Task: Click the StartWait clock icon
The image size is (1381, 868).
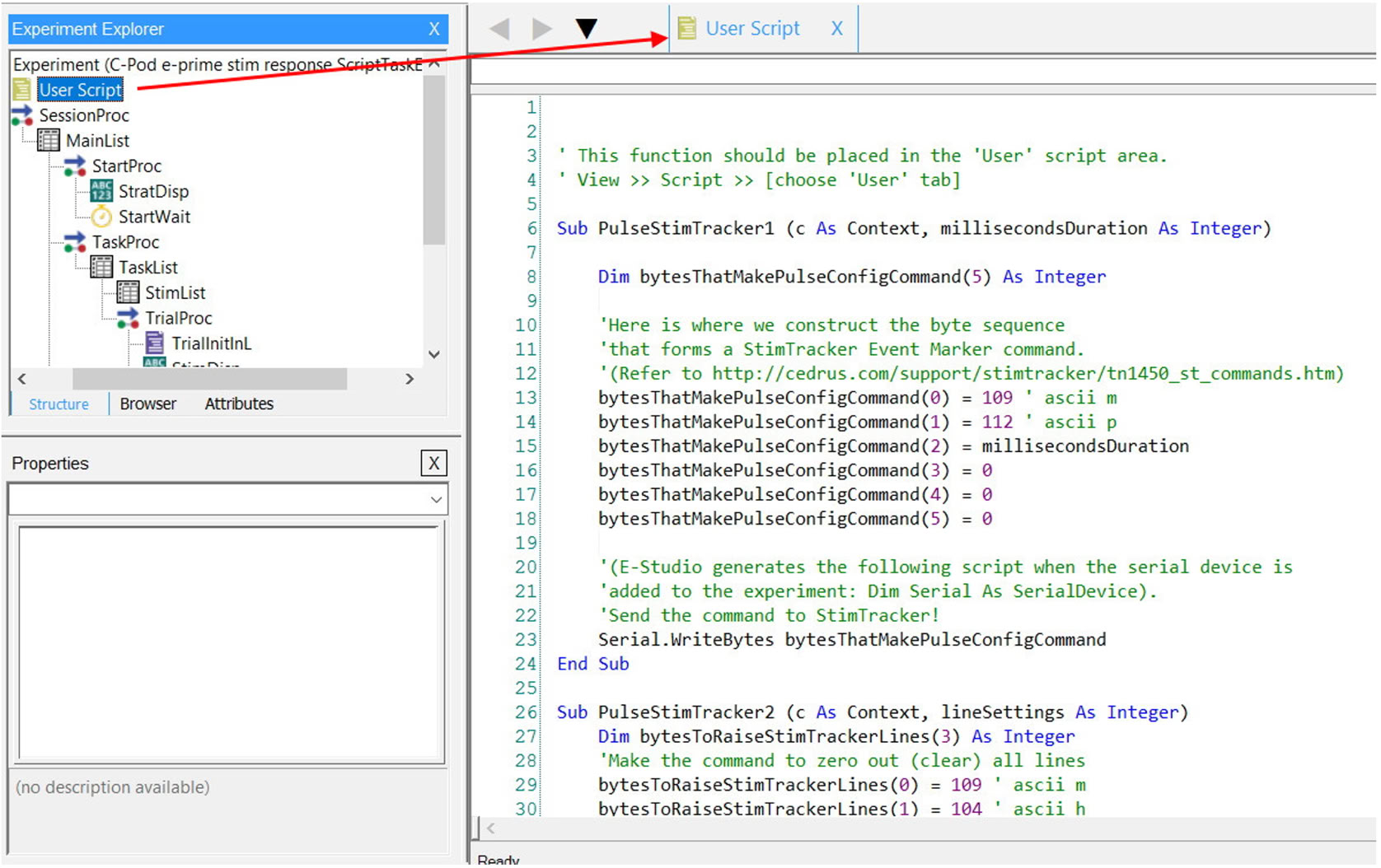Action: coord(101,217)
